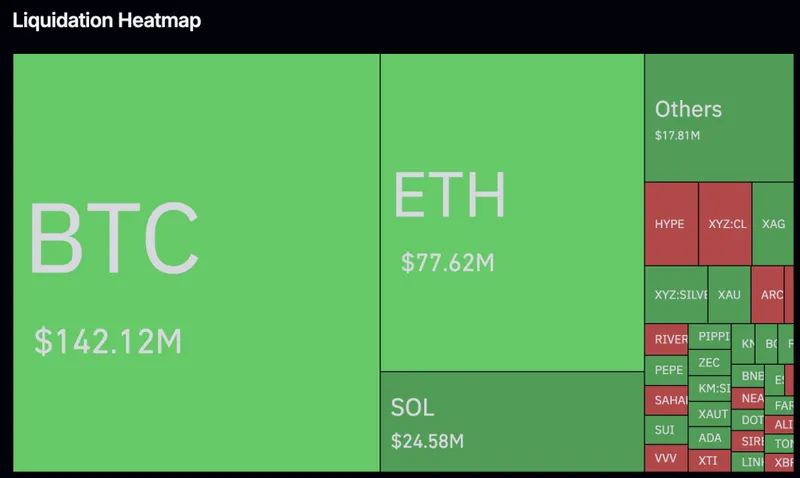Image resolution: width=800 pixels, height=478 pixels.
Task: Click the red VVV tile
Action: point(666,459)
